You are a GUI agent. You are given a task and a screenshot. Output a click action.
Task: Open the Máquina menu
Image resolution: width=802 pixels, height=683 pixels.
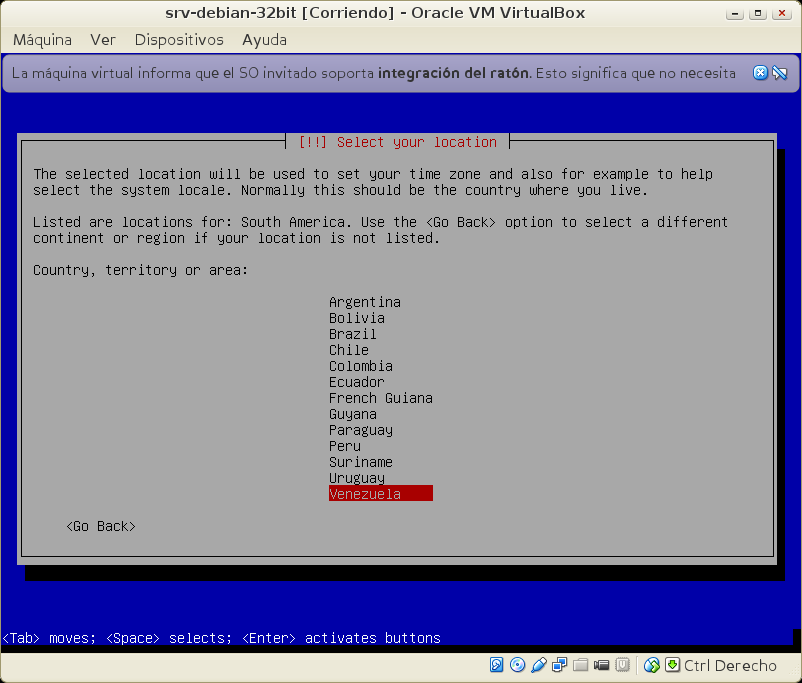[x=42, y=40]
